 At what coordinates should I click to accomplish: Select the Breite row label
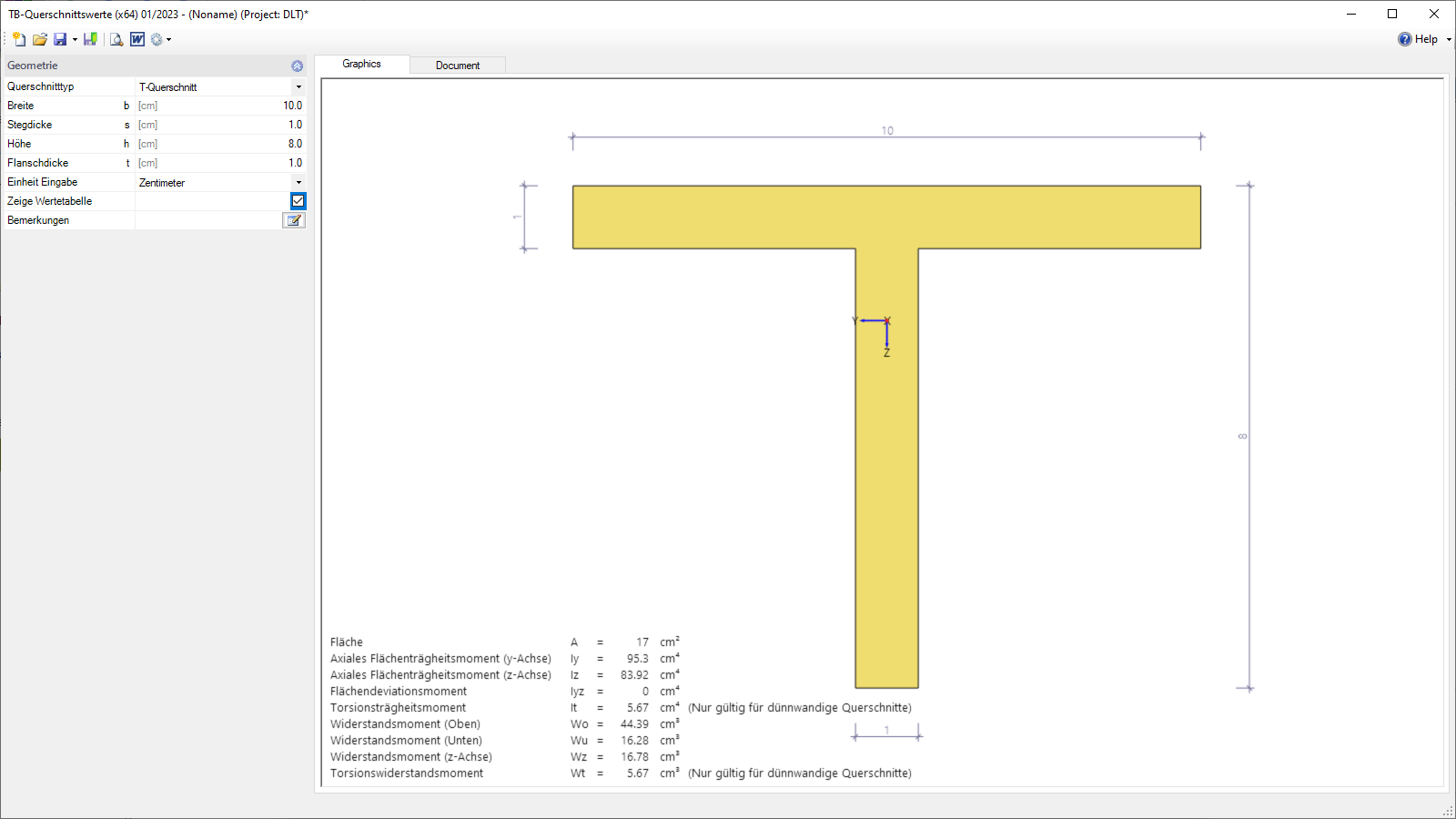(x=21, y=106)
